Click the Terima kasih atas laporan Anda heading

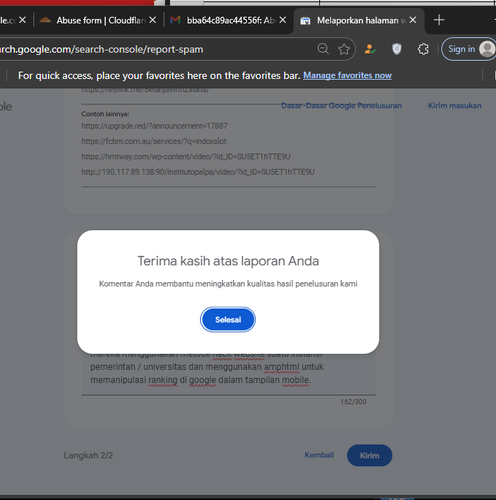[x=228, y=261]
